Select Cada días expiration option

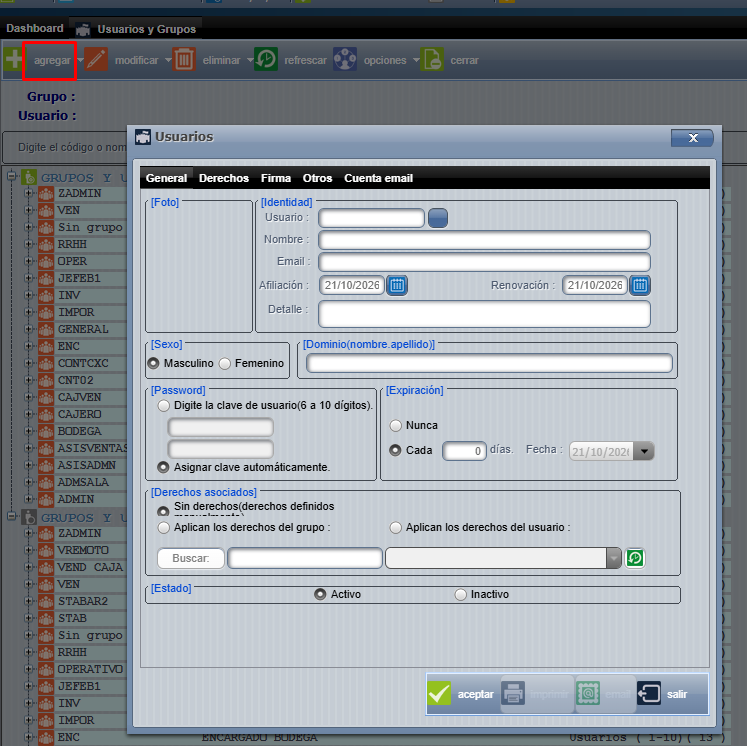click(x=395, y=450)
